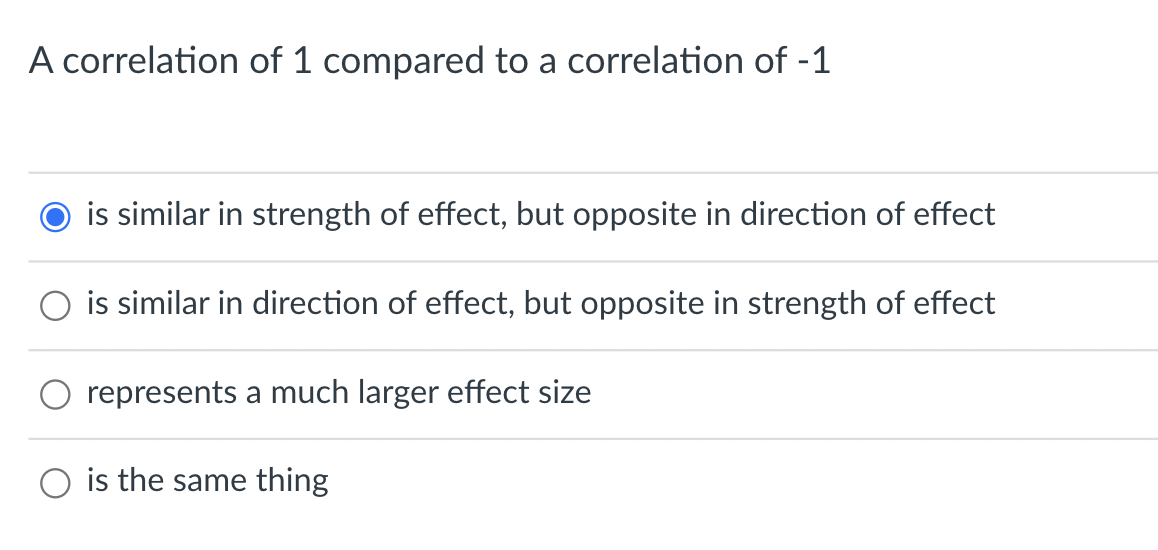The image size is (1158, 550).
Task: Click the word 'larger' in third answer
Action: coord(400,393)
